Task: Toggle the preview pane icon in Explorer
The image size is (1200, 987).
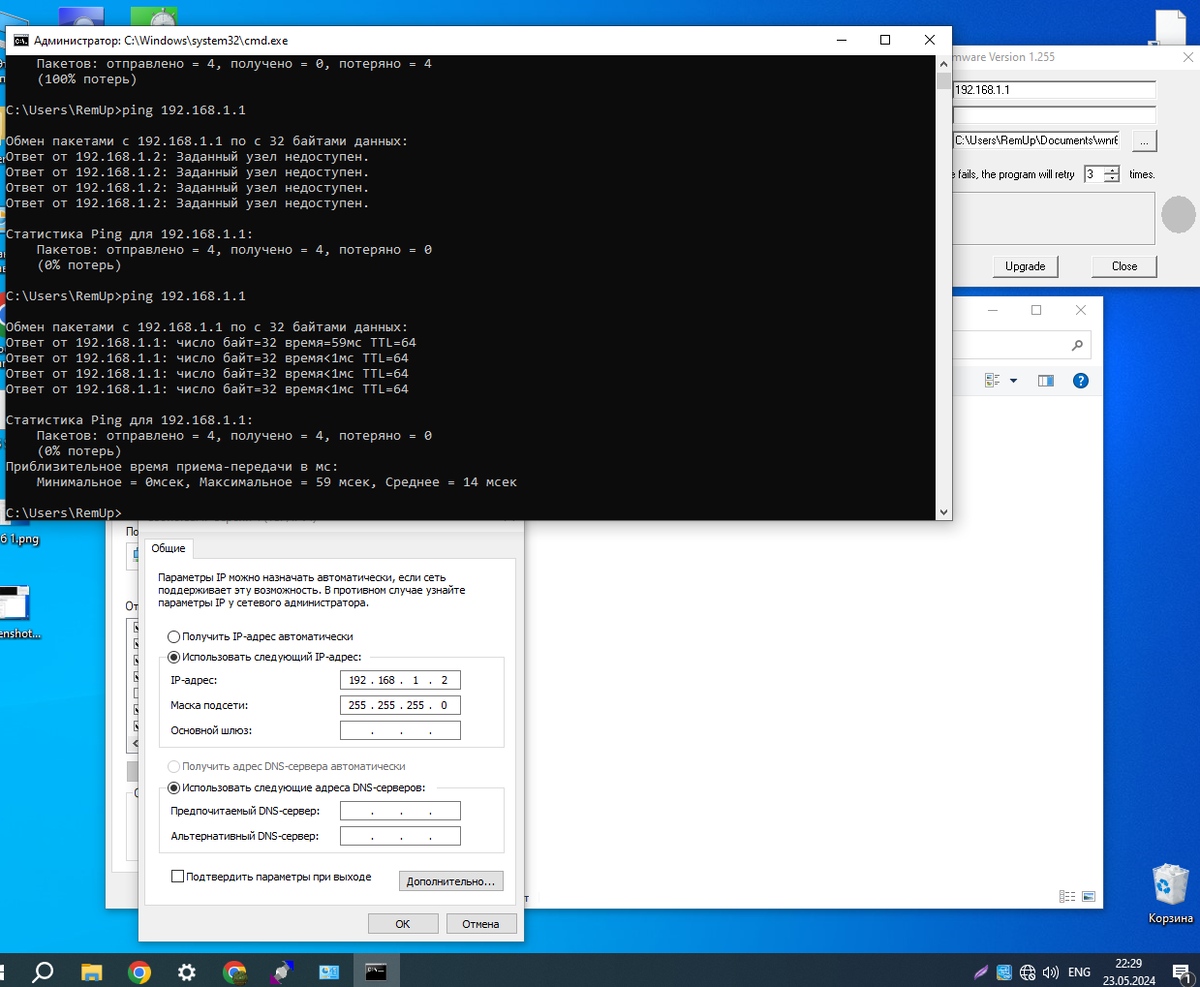Action: tap(1046, 381)
